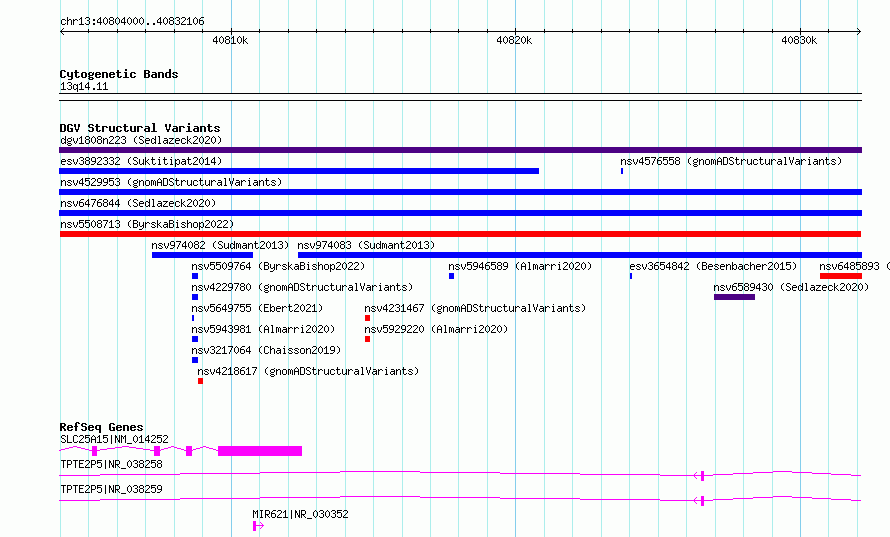Open the nsv6589430 (Sedlazeck2020) label
Screen dimensions: 890x537
[x=791, y=287]
